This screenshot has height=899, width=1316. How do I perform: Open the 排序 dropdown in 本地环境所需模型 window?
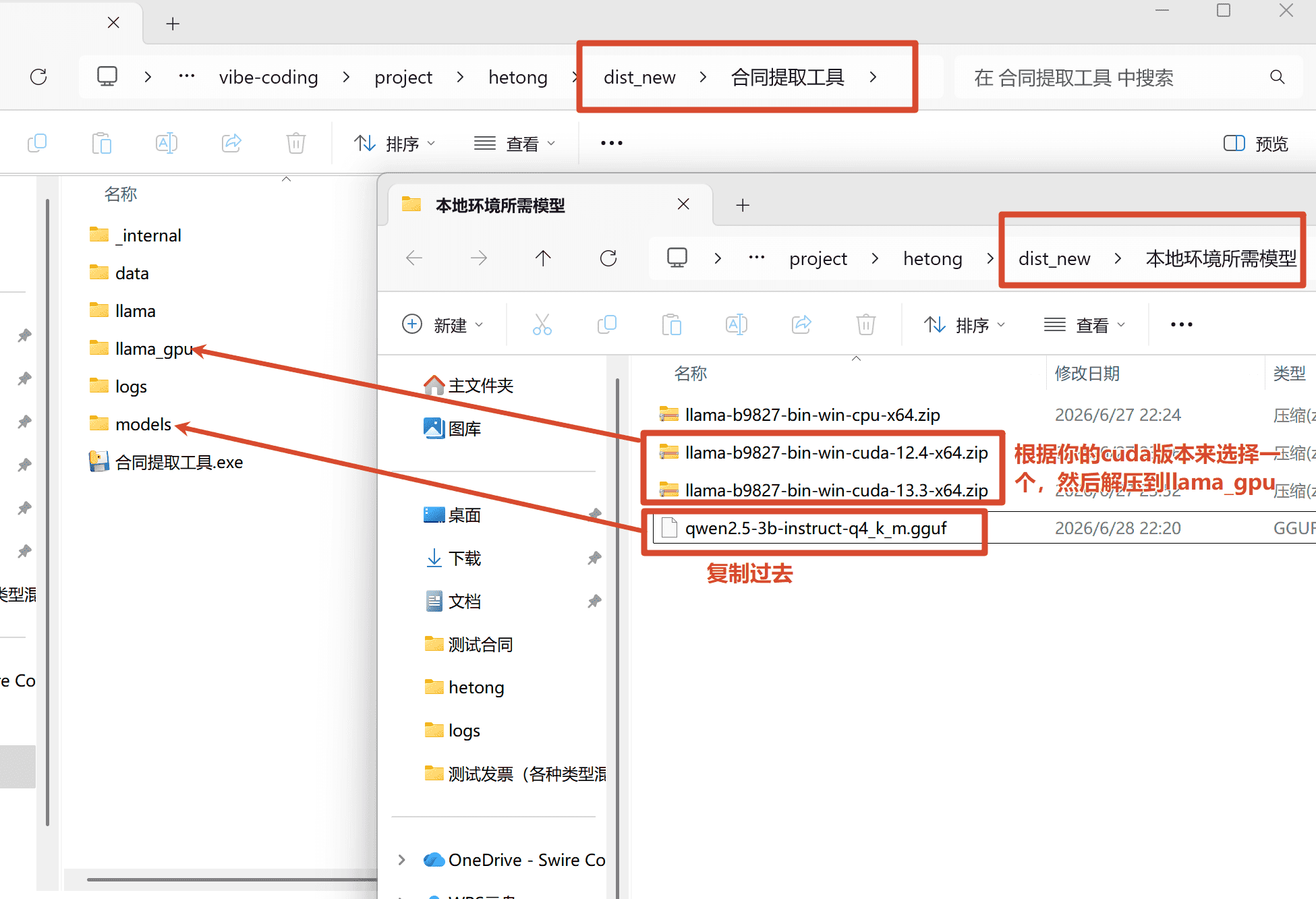click(965, 325)
